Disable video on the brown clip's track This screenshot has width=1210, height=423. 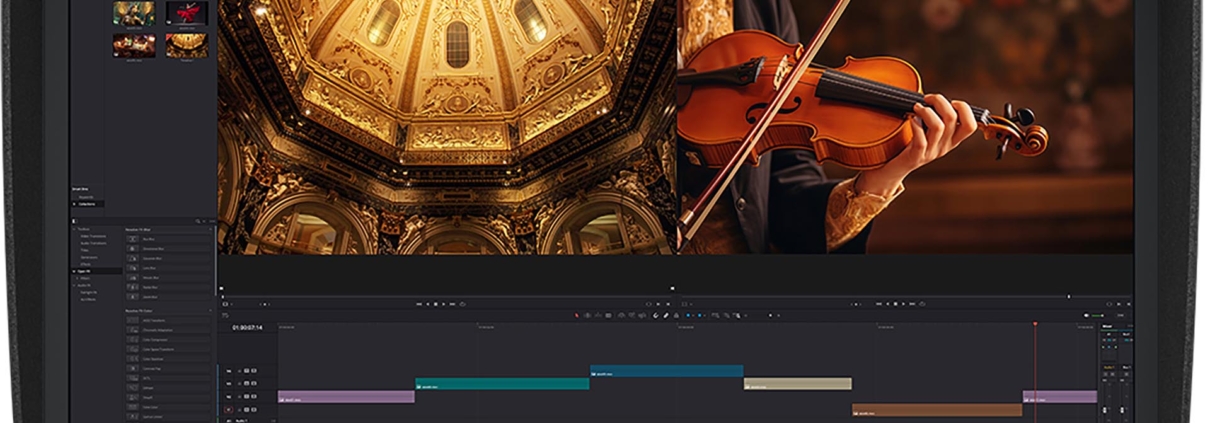click(254, 410)
